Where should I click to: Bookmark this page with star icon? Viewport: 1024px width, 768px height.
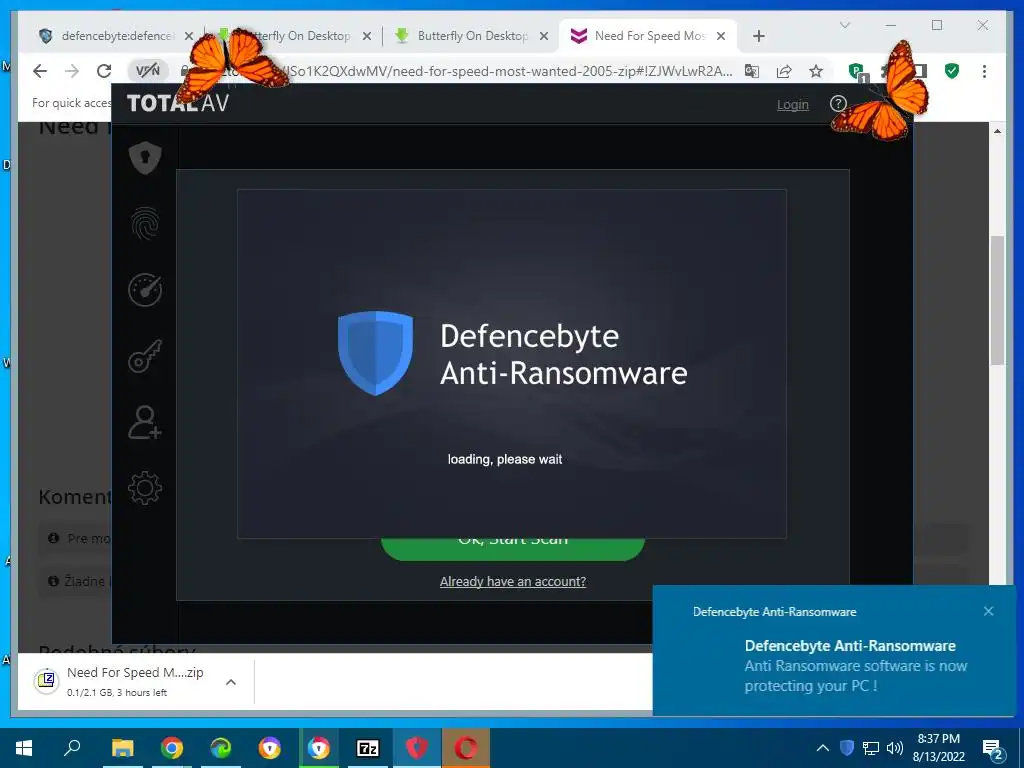click(x=816, y=71)
